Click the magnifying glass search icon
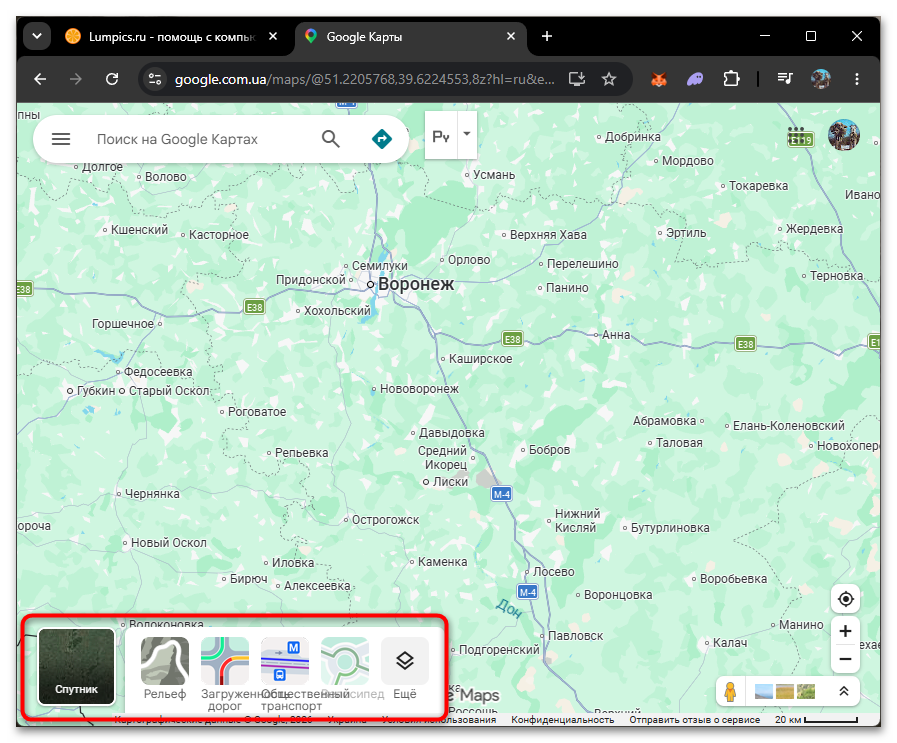The height and width of the screenshot is (743, 897). click(331, 139)
